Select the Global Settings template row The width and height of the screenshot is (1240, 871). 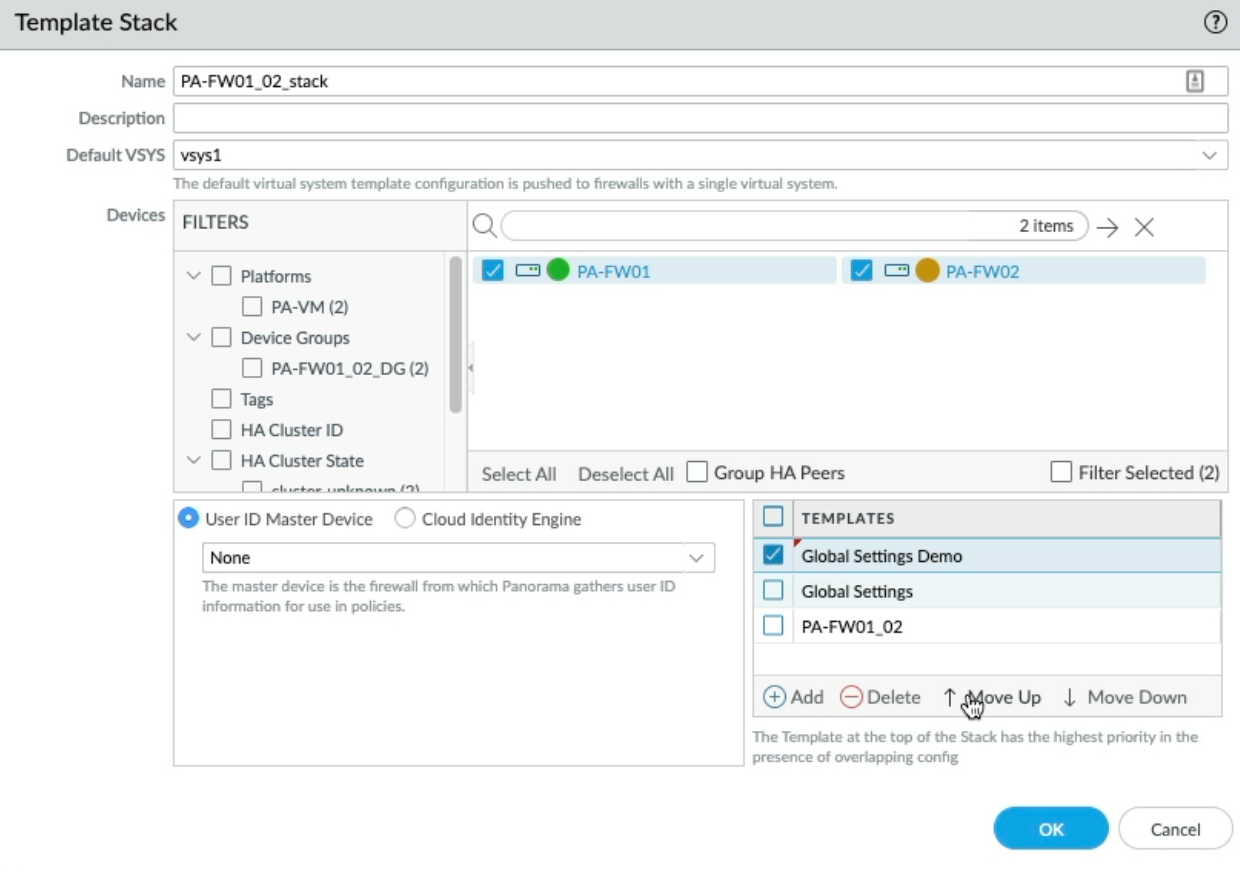(987, 591)
